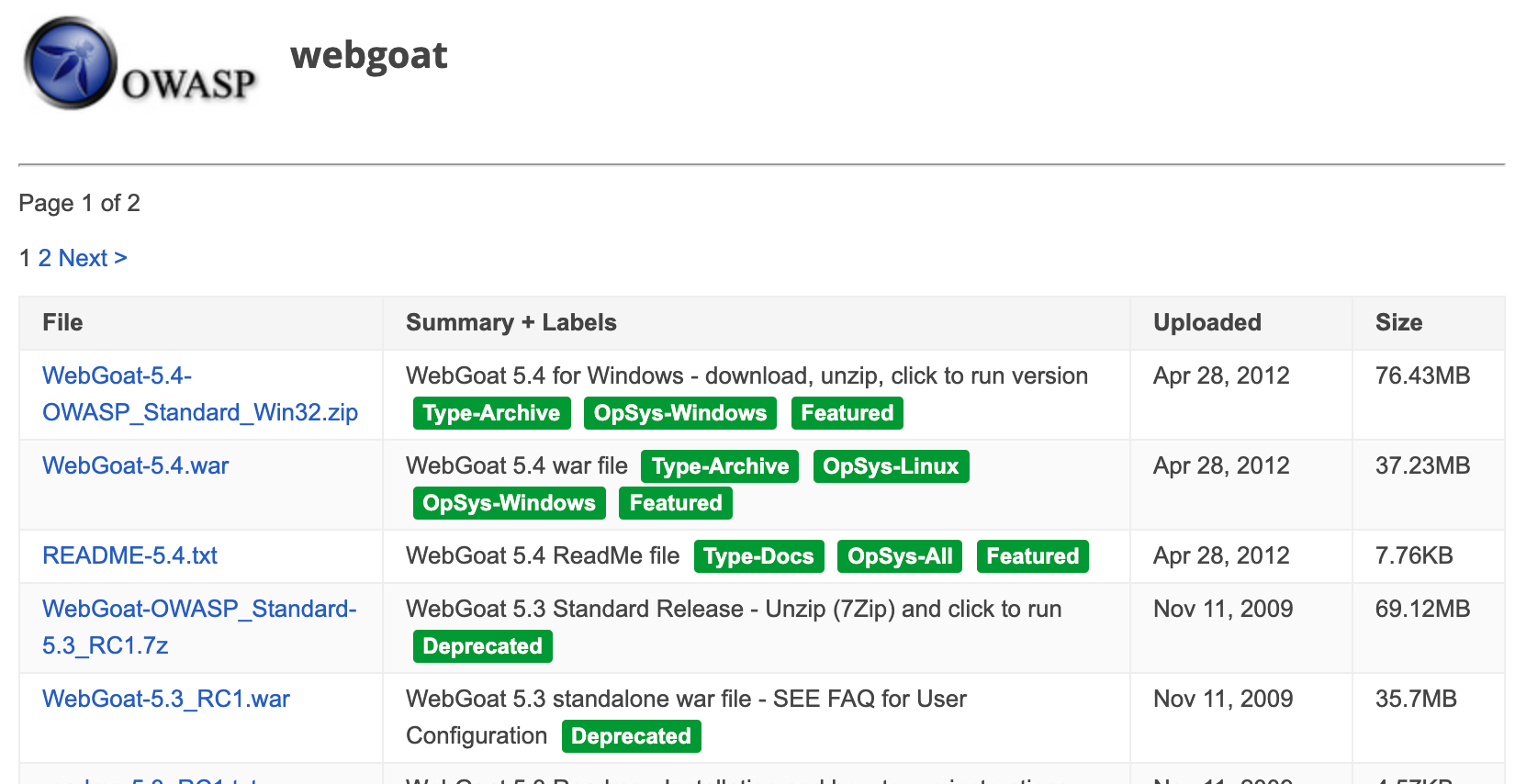Click the Type-Archive label on the Win32 zip row
This screenshot has height=784, width=1515.
[491, 412]
